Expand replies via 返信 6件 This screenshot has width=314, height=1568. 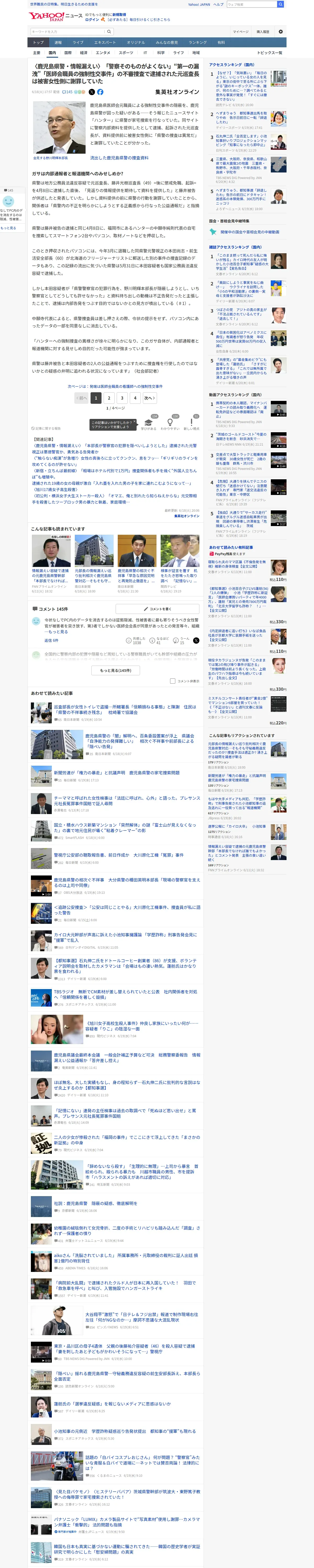click(51, 640)
